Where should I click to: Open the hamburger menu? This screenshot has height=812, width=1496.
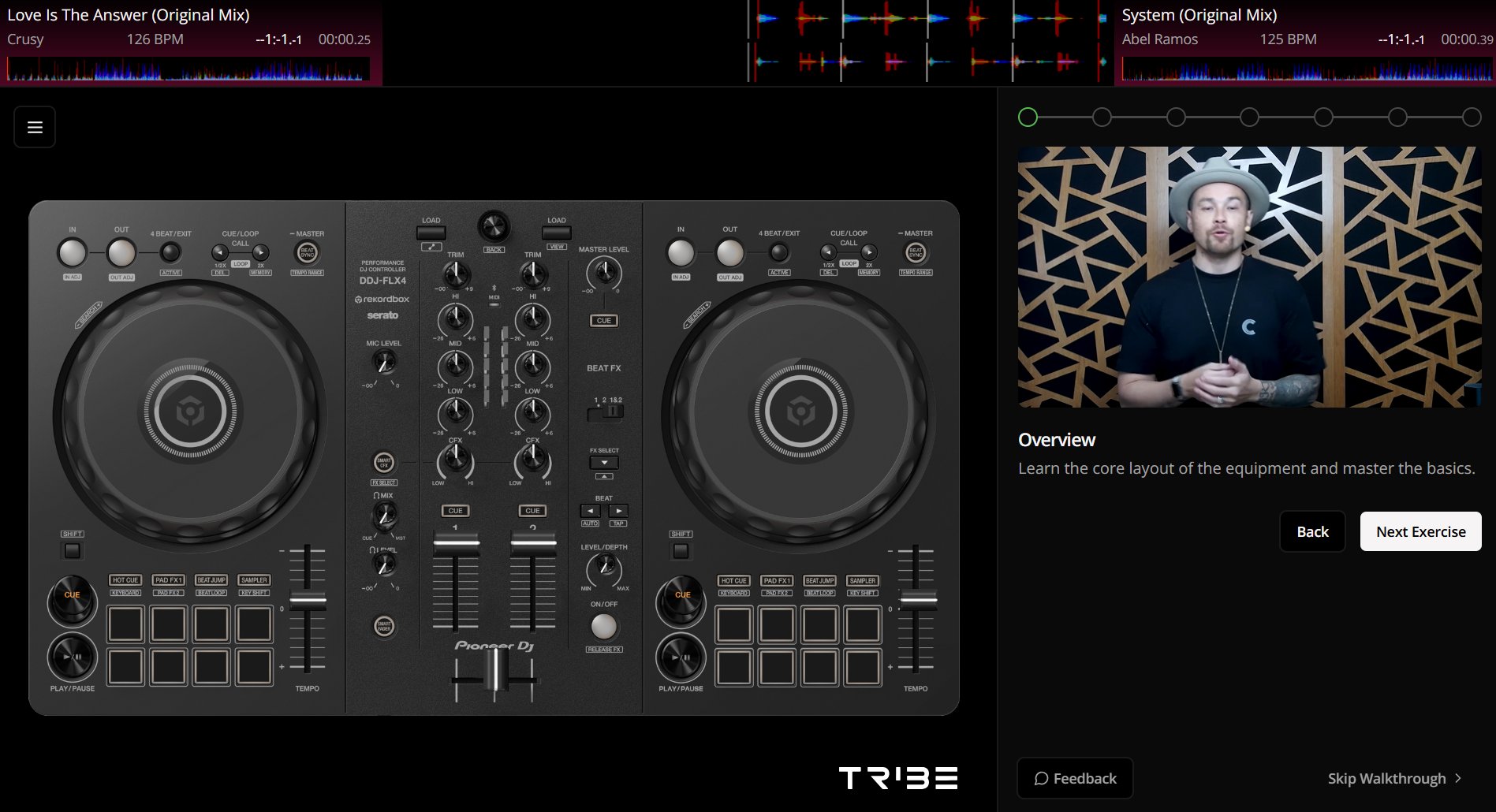35,127
